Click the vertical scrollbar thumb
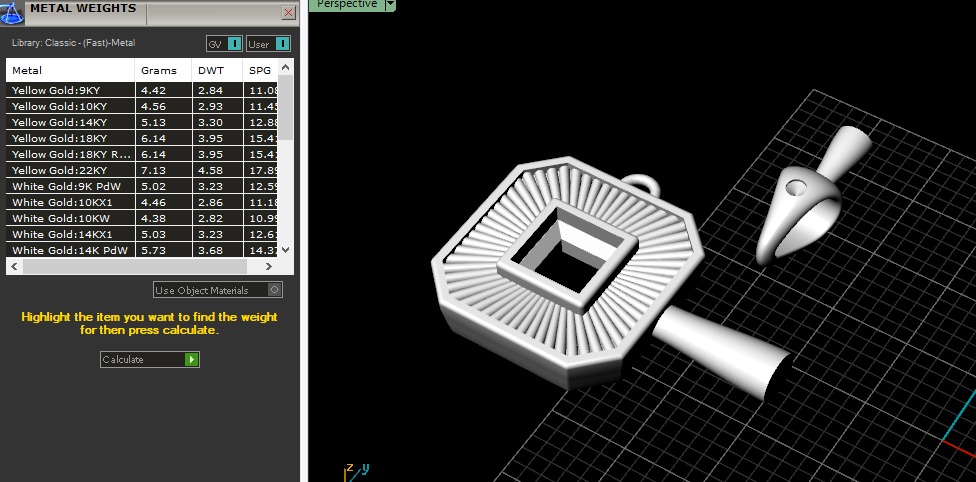976x482 pixels. click(x=285, y=107)
